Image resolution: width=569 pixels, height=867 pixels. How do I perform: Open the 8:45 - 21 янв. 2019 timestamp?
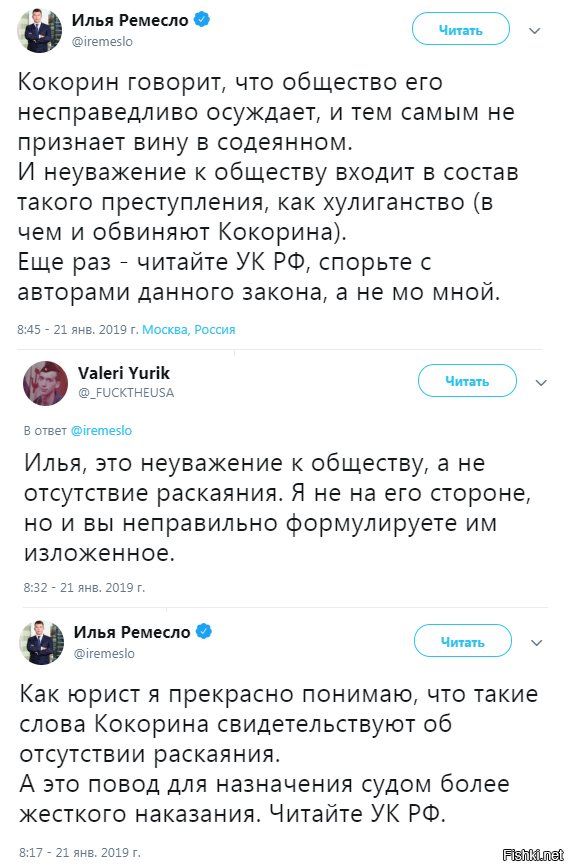(x=77, y=330)
